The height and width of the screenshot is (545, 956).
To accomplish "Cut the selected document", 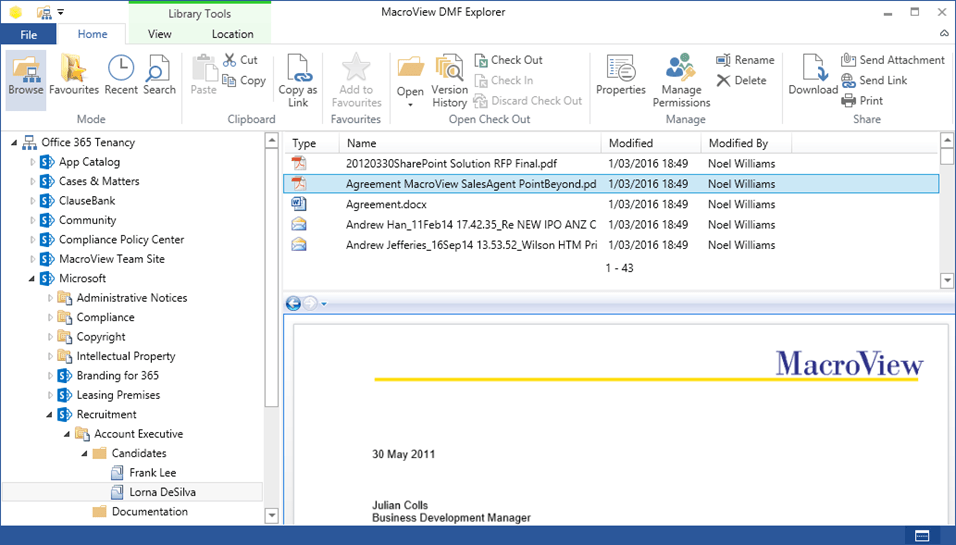I will 241,60.
